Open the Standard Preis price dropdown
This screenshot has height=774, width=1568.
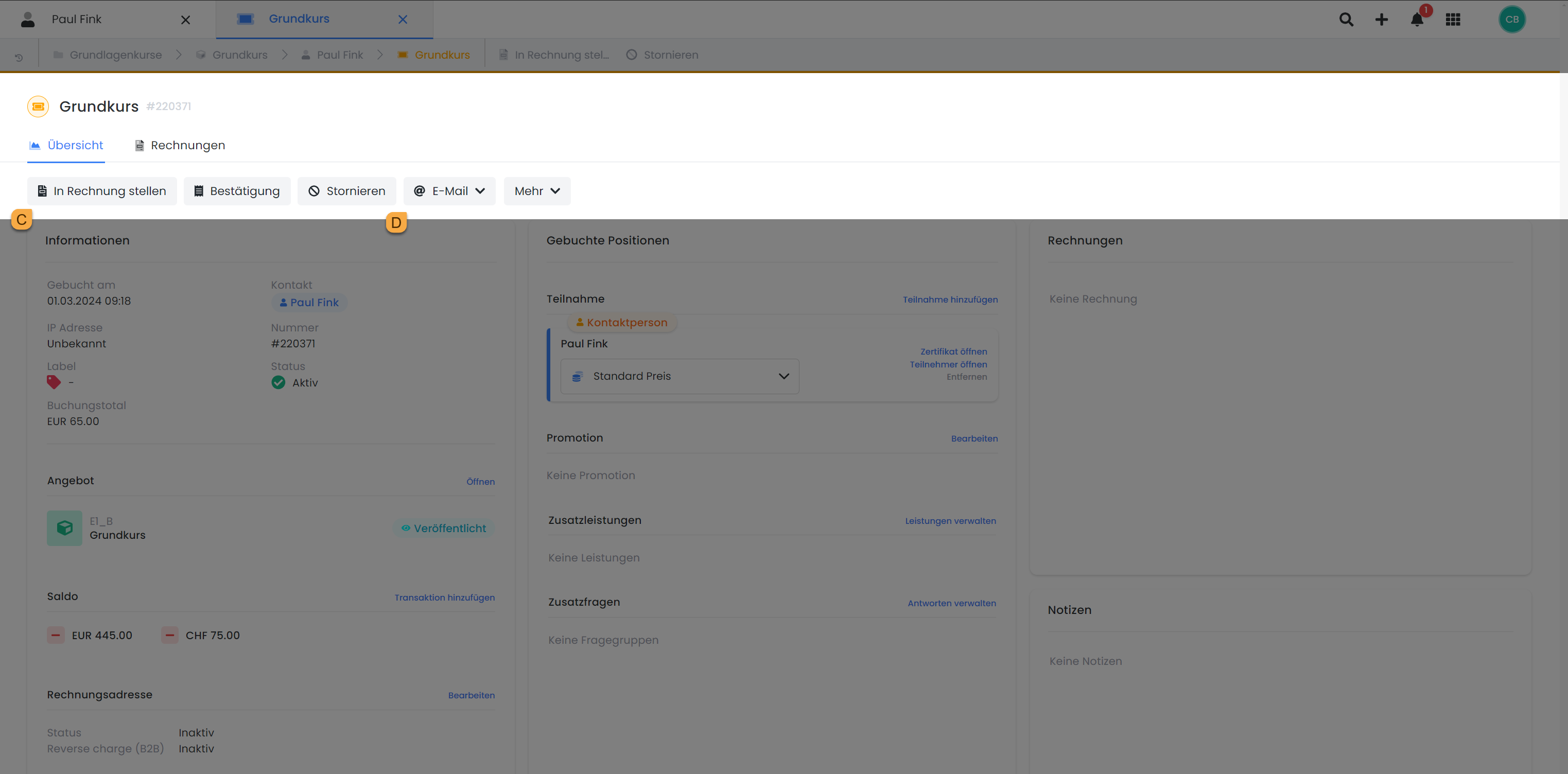click(x=680, y=376)
